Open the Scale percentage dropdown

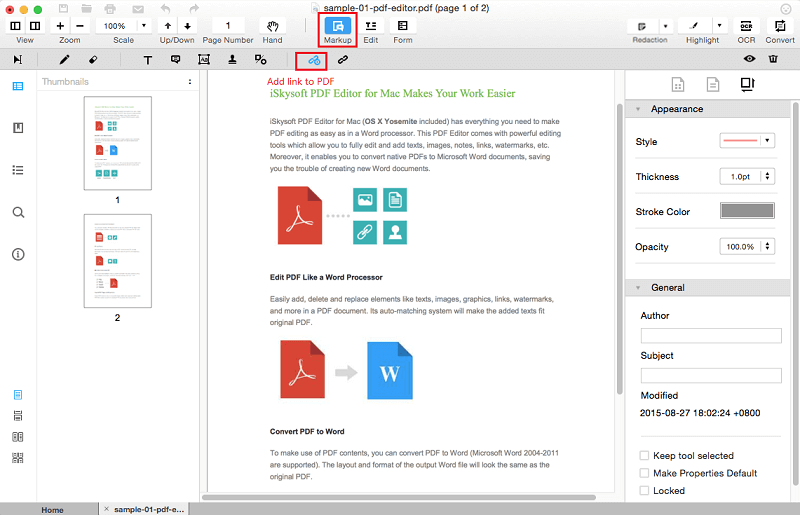(x=144, y=26)
